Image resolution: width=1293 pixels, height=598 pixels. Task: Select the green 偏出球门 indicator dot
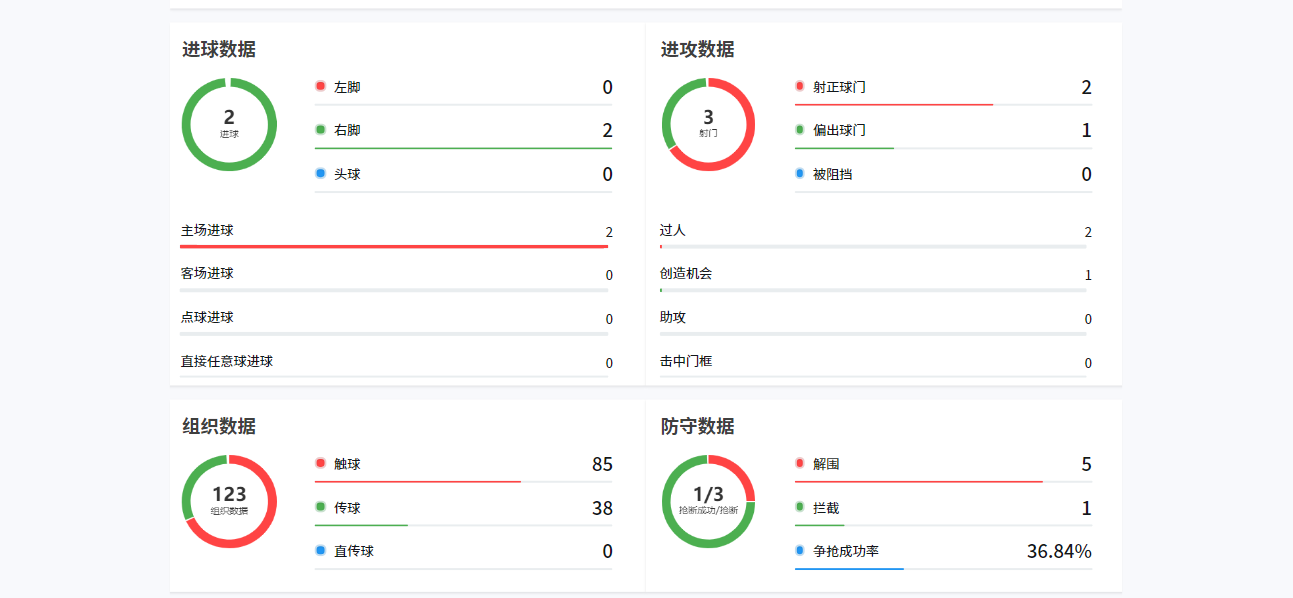800,130
